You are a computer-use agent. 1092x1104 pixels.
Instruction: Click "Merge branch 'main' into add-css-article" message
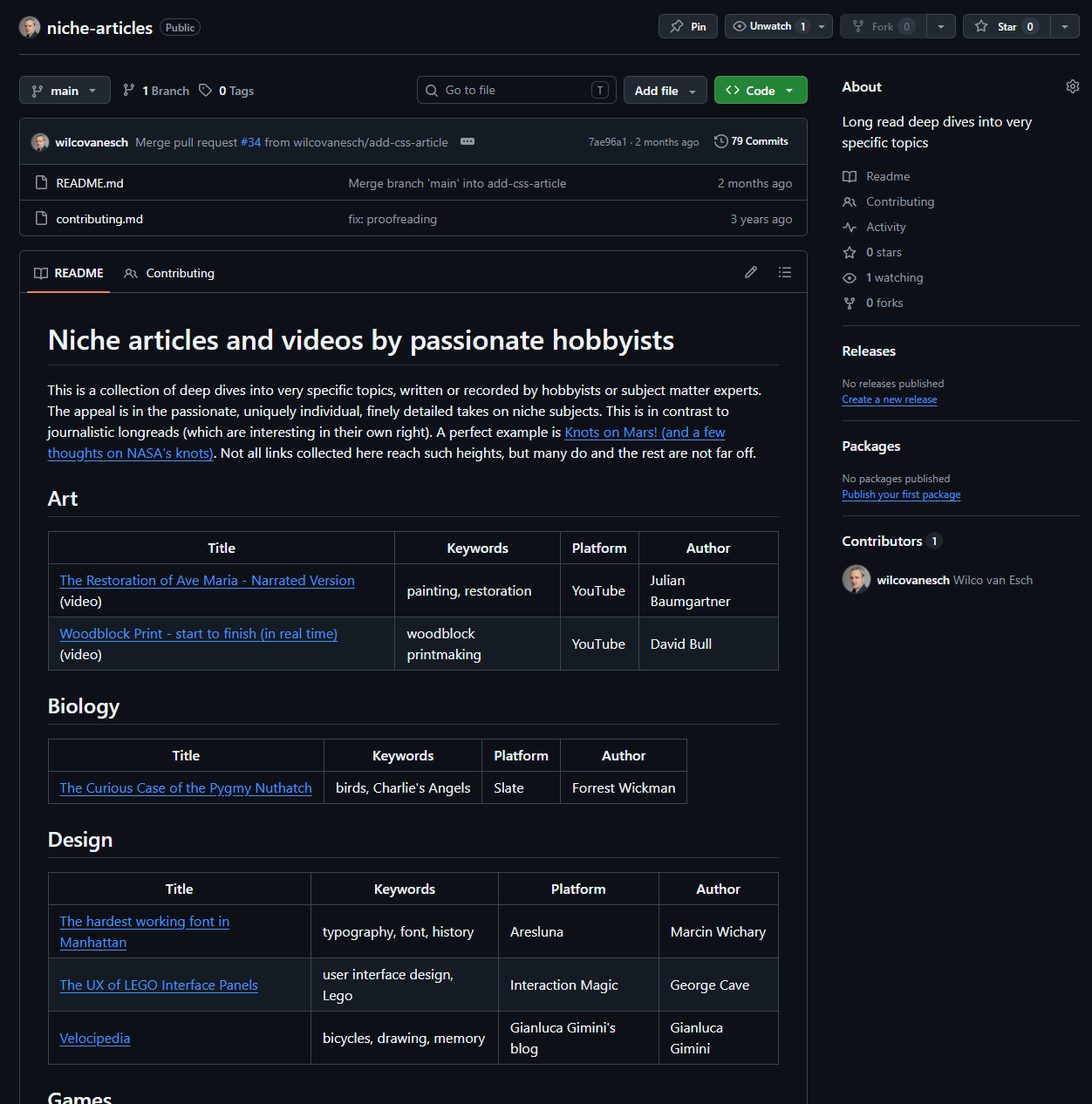(457, 183)
